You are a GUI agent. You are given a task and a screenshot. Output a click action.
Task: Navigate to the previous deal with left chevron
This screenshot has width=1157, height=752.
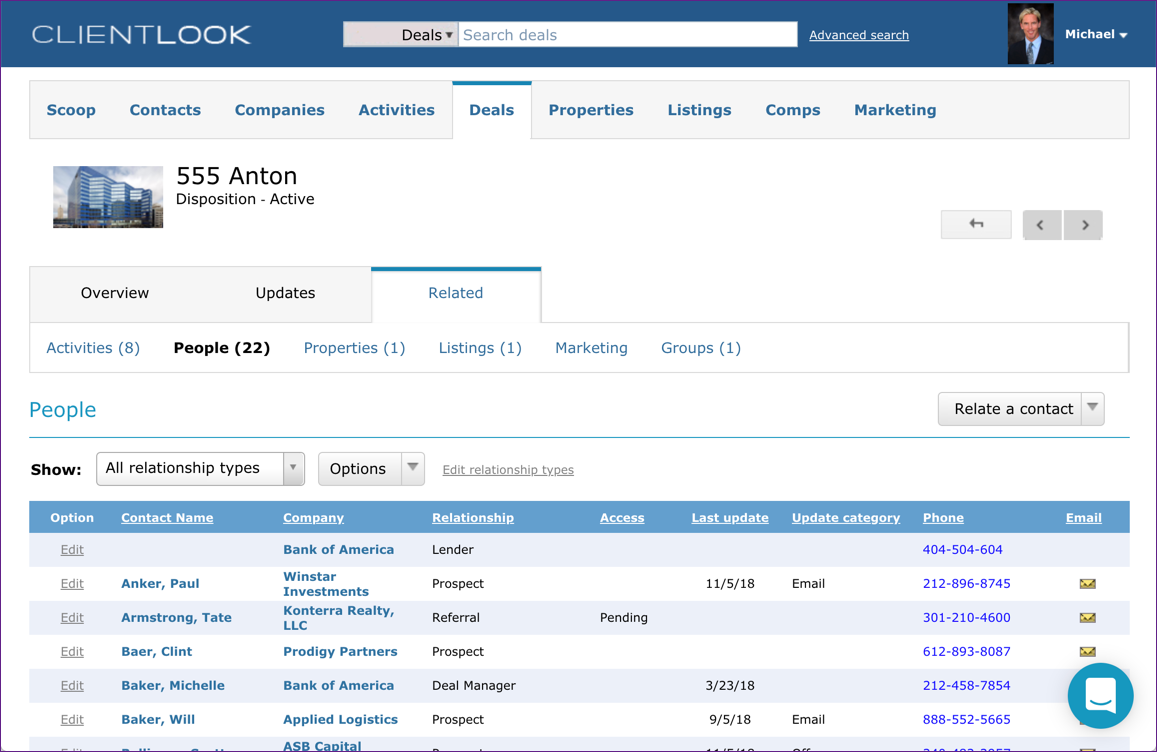pos(1042,225)
